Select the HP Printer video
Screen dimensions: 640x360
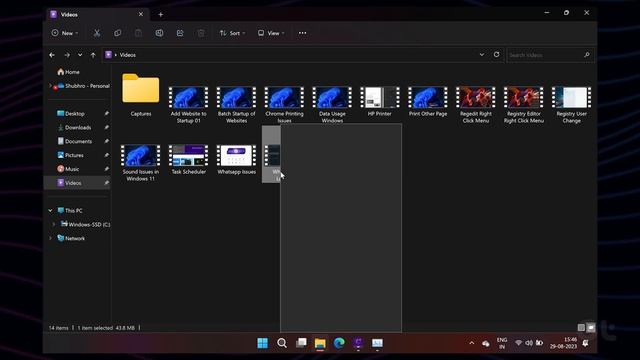pos(380,101)
